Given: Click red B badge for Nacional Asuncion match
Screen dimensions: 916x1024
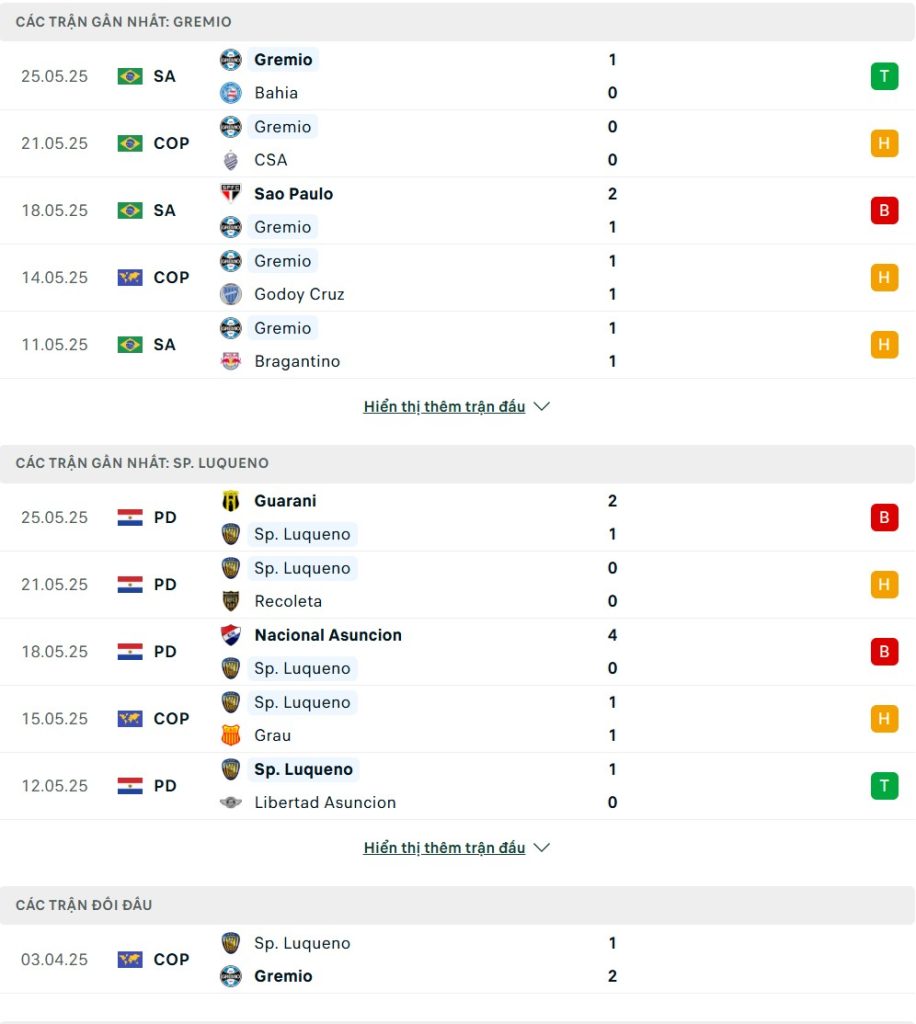Looking at the screenshot, I should [884, 652].
